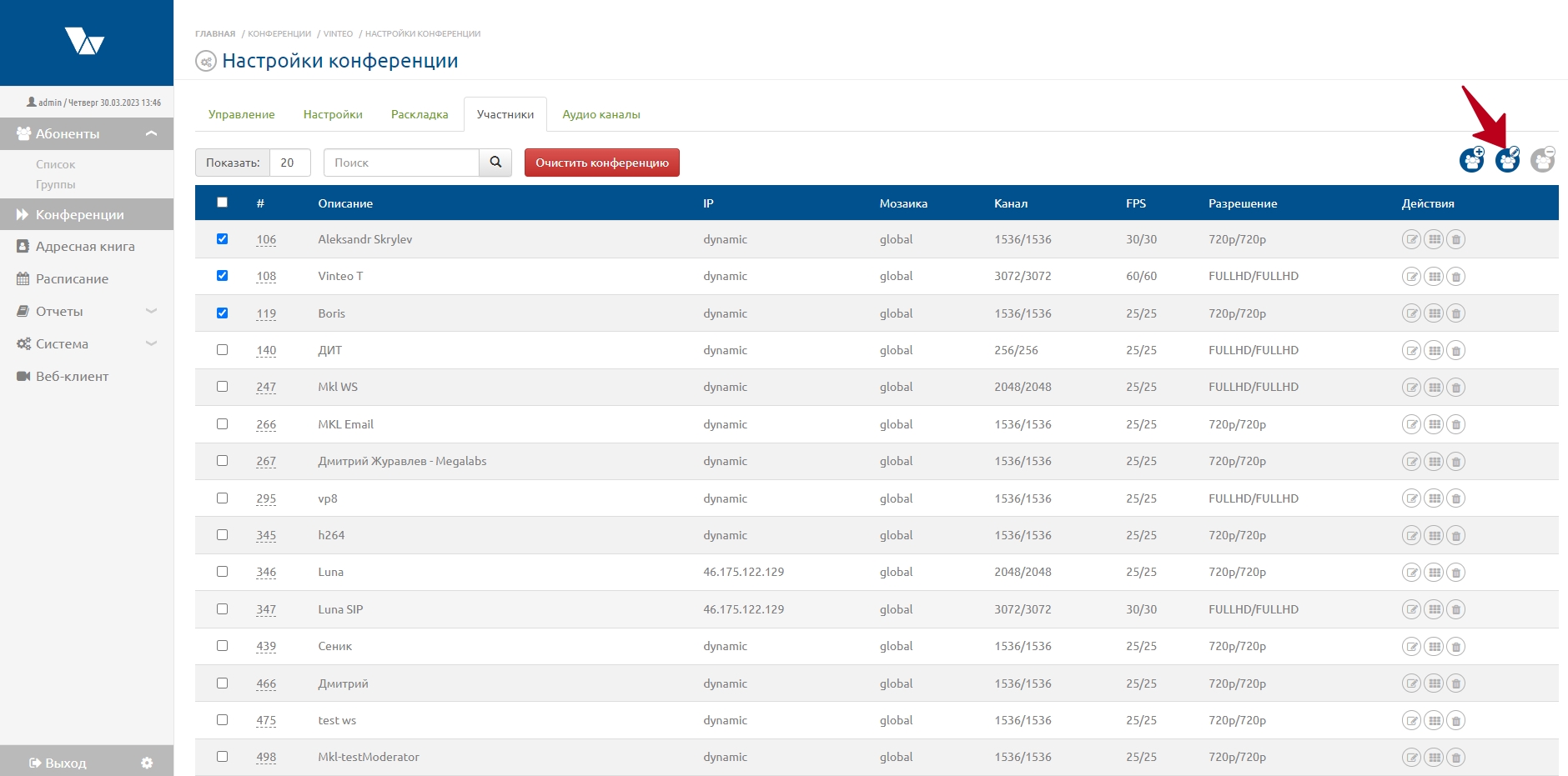Open participant number 347 link
The width and height of the screenshot is (1568, 776).
tap(266, 609)
